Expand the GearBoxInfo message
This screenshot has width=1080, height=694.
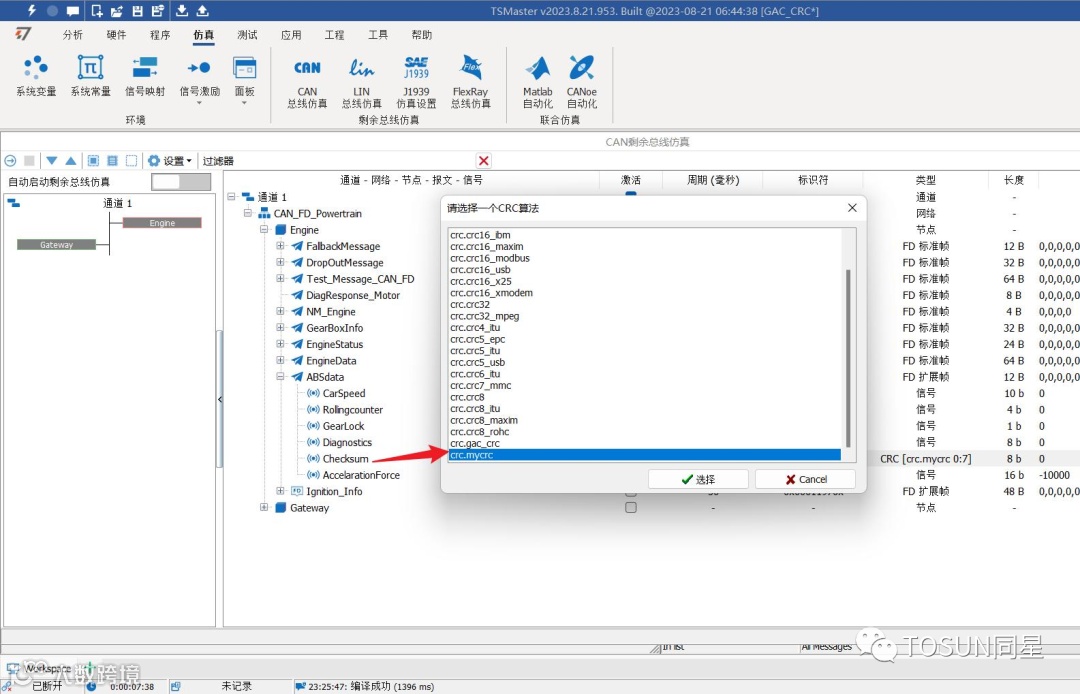tap(280, 328)
